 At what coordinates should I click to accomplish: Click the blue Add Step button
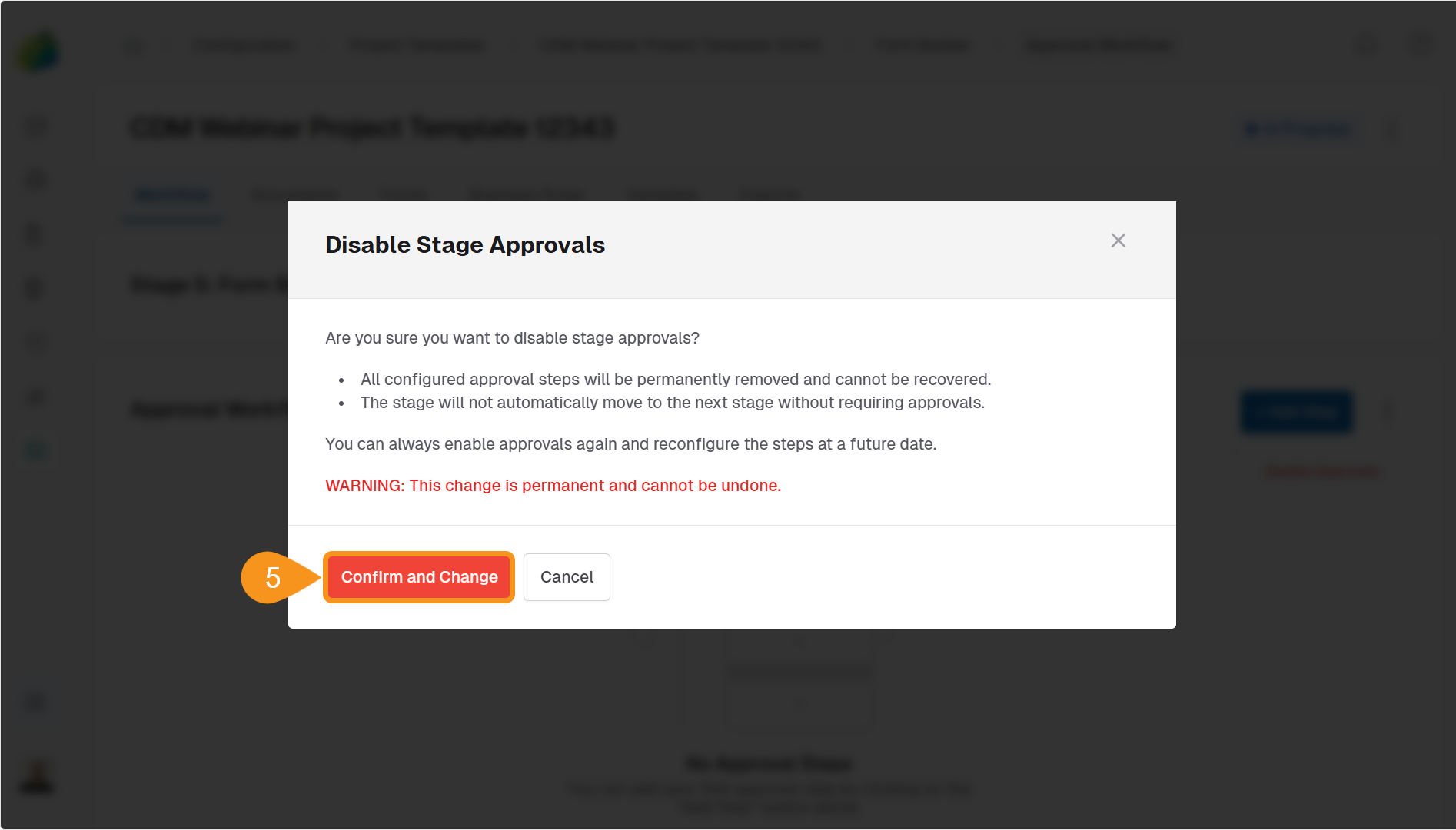coord(1296,412)
